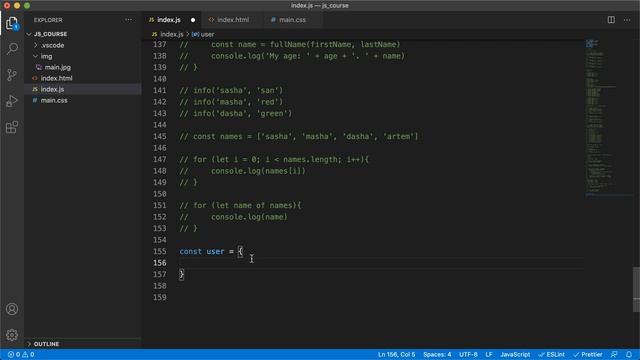Viewport: 640px width, 360px height.
Task: Click comment line info('dasha', 'green')
Action: (x=236, y=113)
